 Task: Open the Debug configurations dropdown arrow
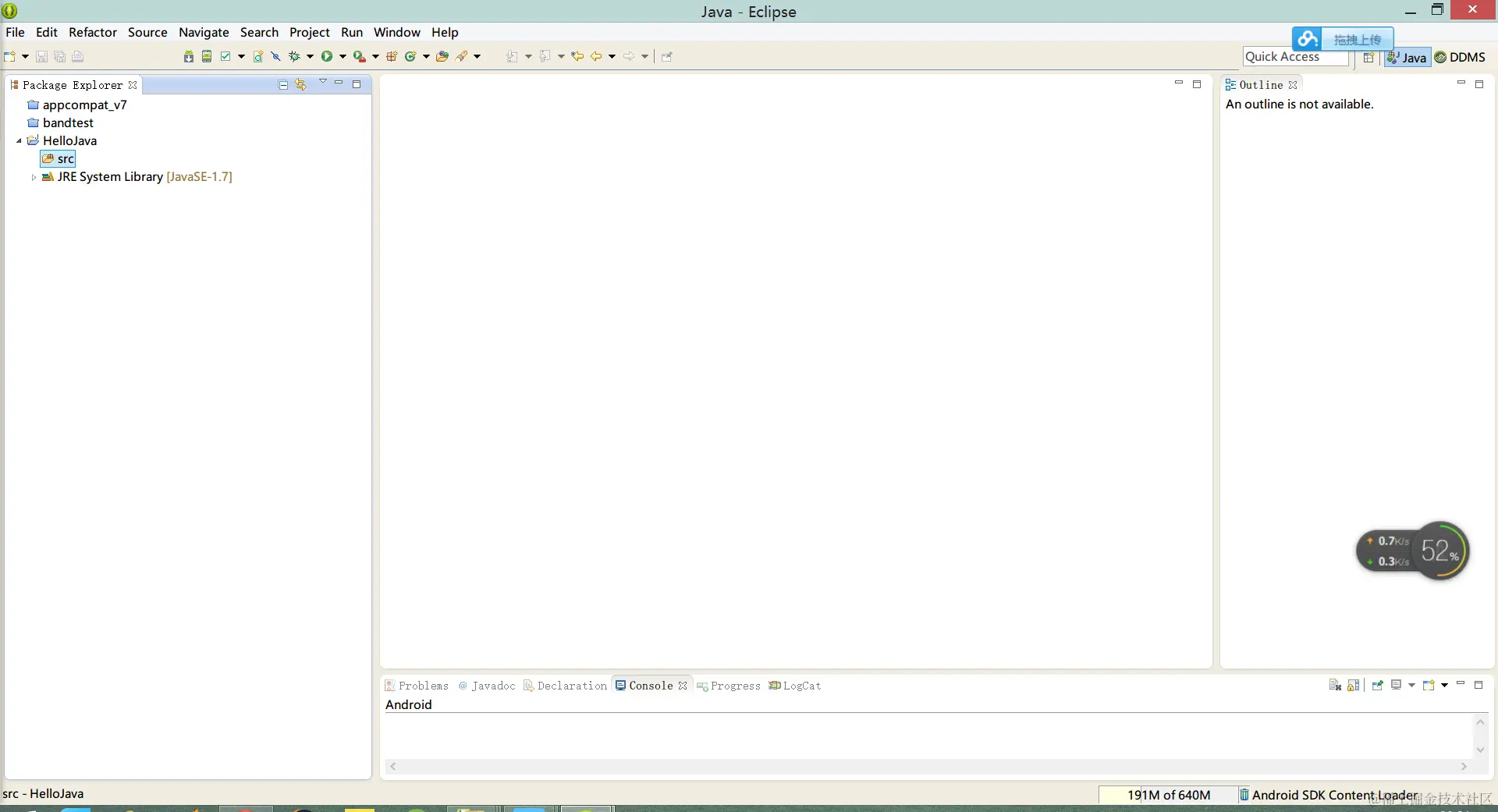310,56
